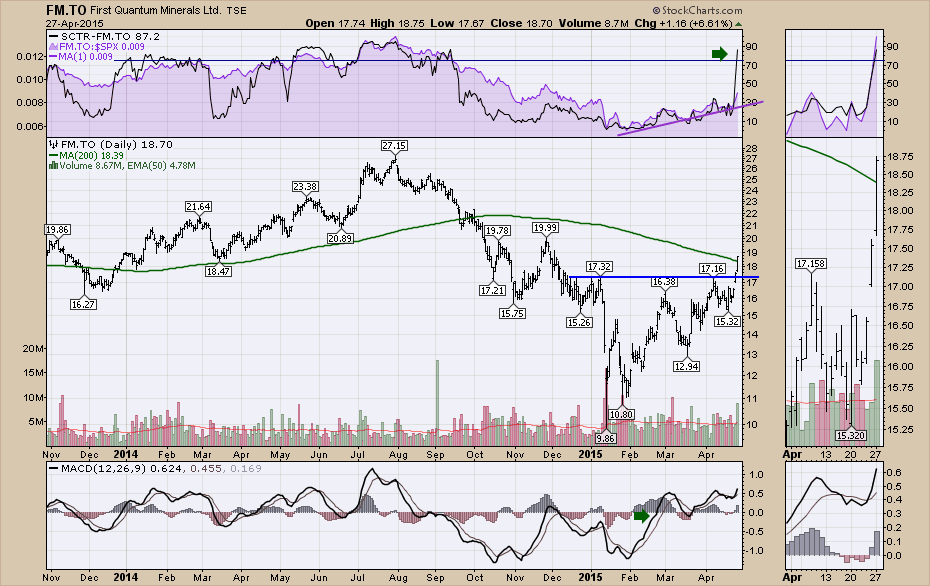Screen dimensions: 930x586
Task: Click the Chg +1.16 (+6.61%) change value
Action: [683, 23]
